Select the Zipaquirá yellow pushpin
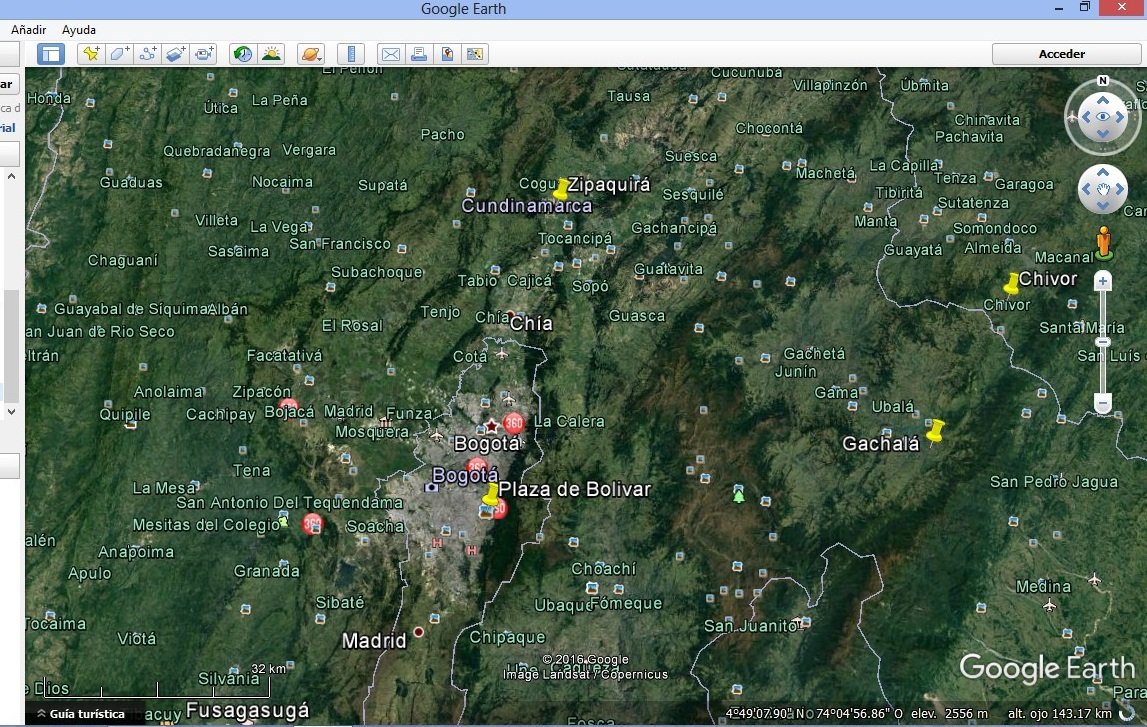 [x=560, y=189]
